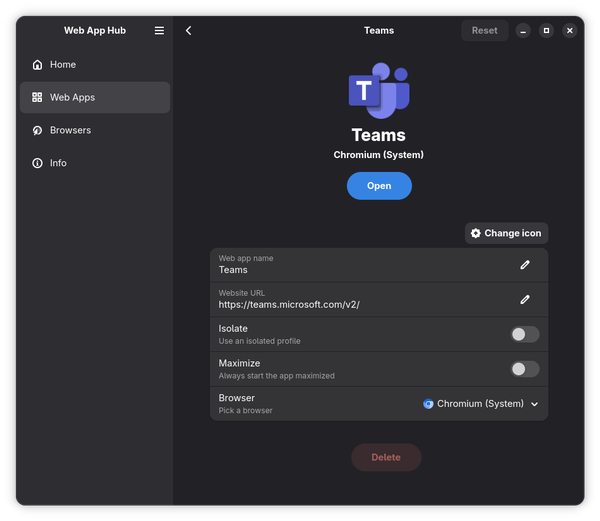600x521 pixels.
Task: Select Web Apps in the sidebar
Action: (95, 97)
